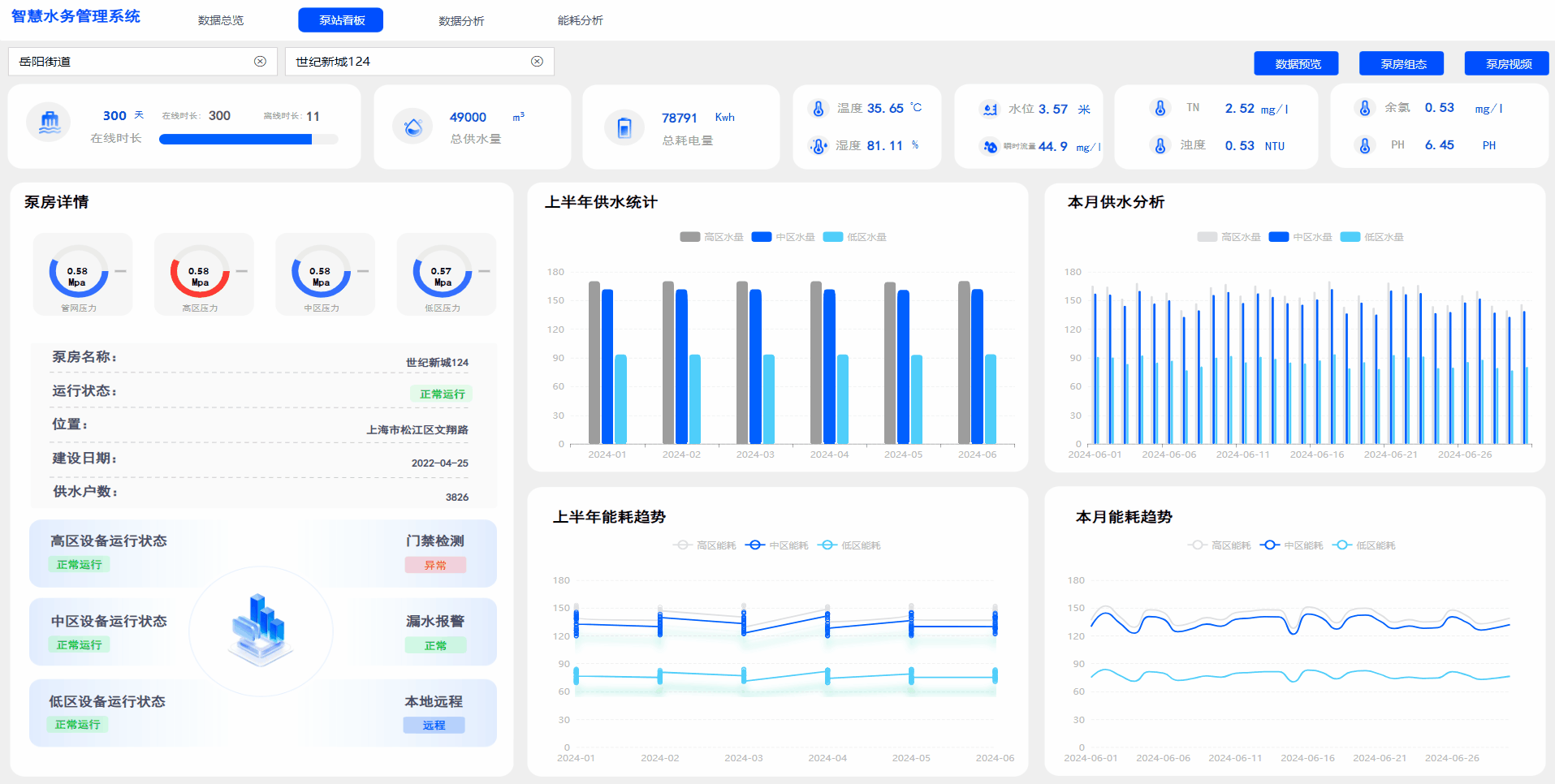Open the 岳阳街道 district dropdown
This screenshot has height=784, width=1555.
point(130,62)
